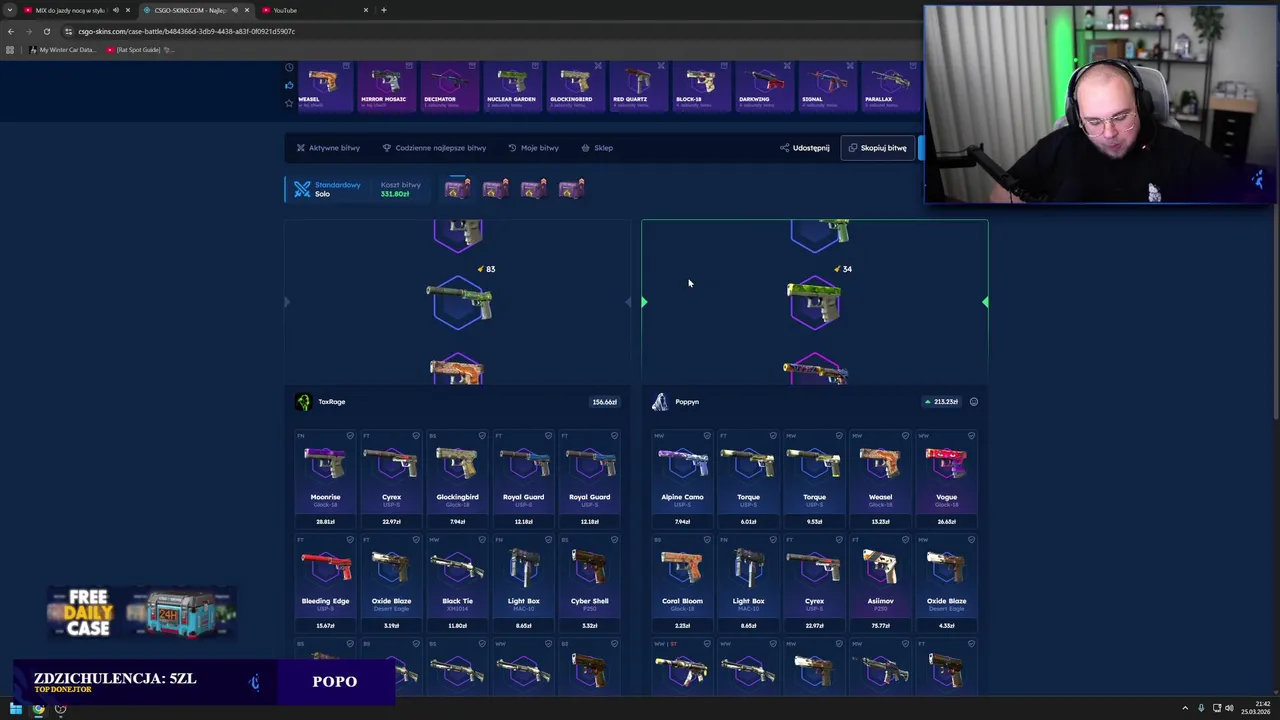Image resolution: width=1280 pixels, height=720 pixels.
Task: Click the clock recent-drops icon in live feed
Action: [x=289, y=68]
